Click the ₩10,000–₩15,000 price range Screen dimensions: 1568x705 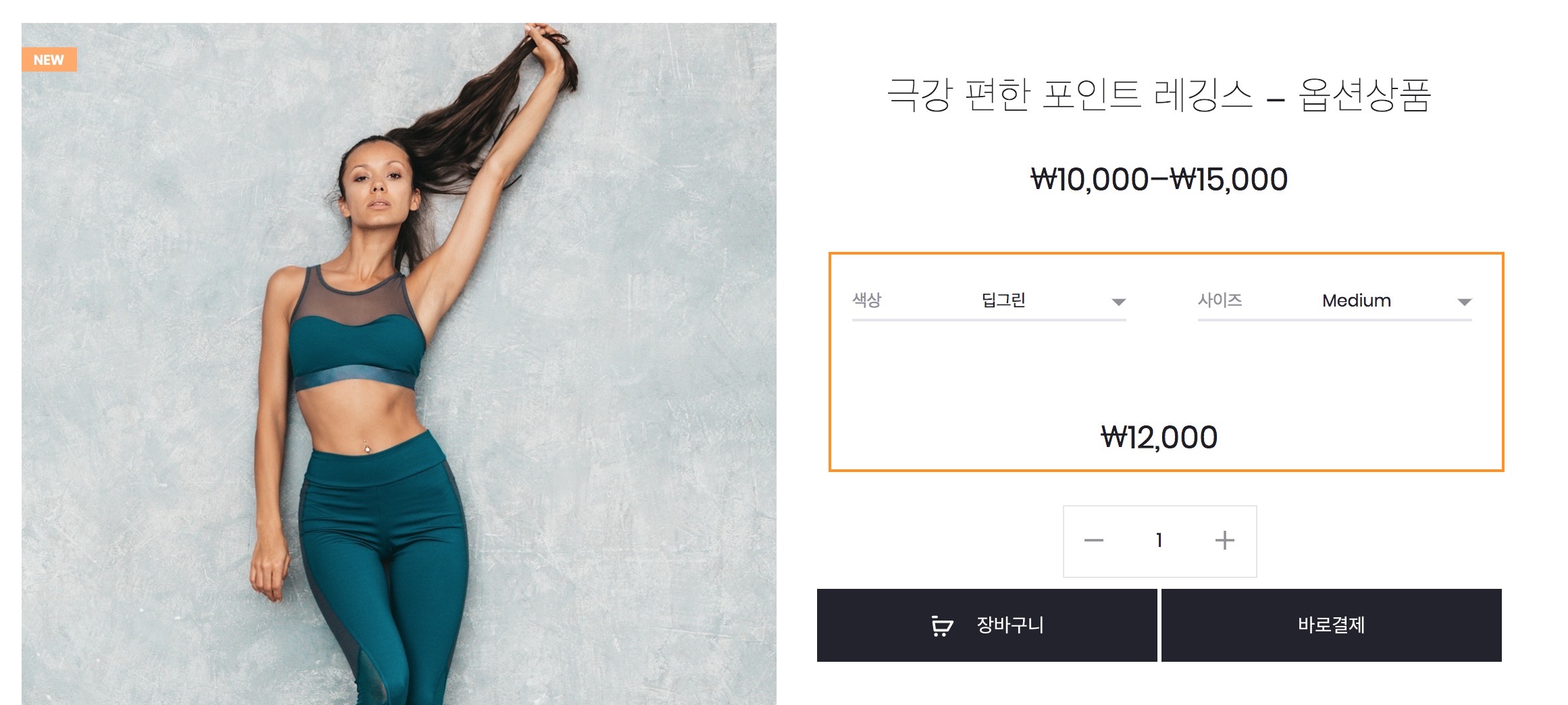click(1159, 180)
